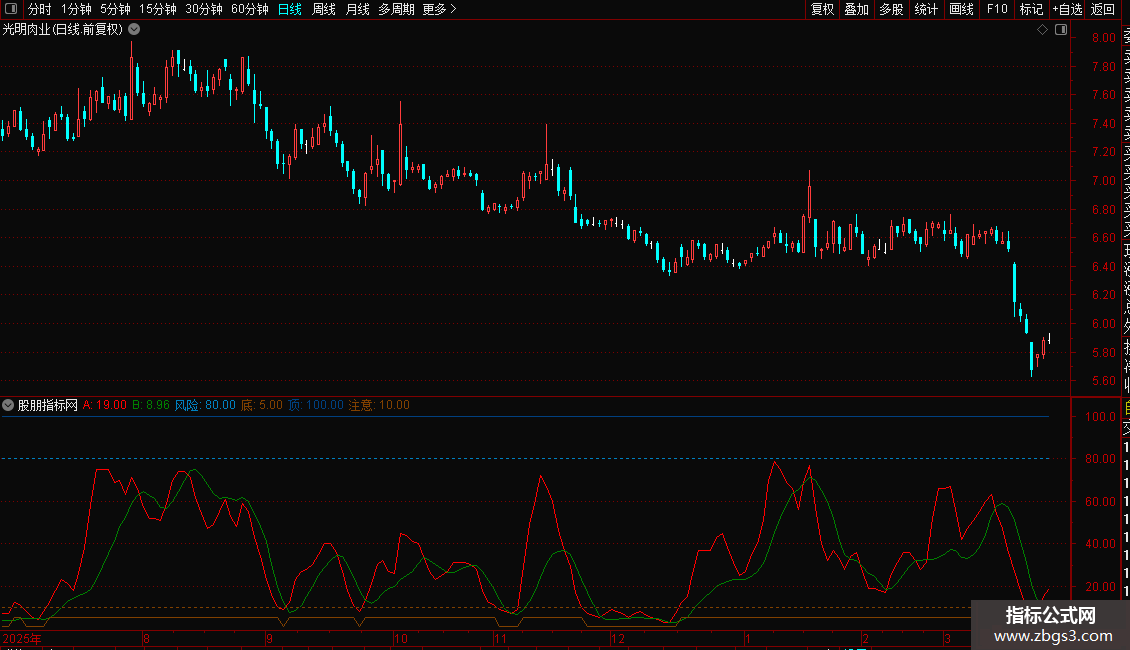Click the 返回 back button
The width and height of the screenshot is (1130, 650).
1103,9
